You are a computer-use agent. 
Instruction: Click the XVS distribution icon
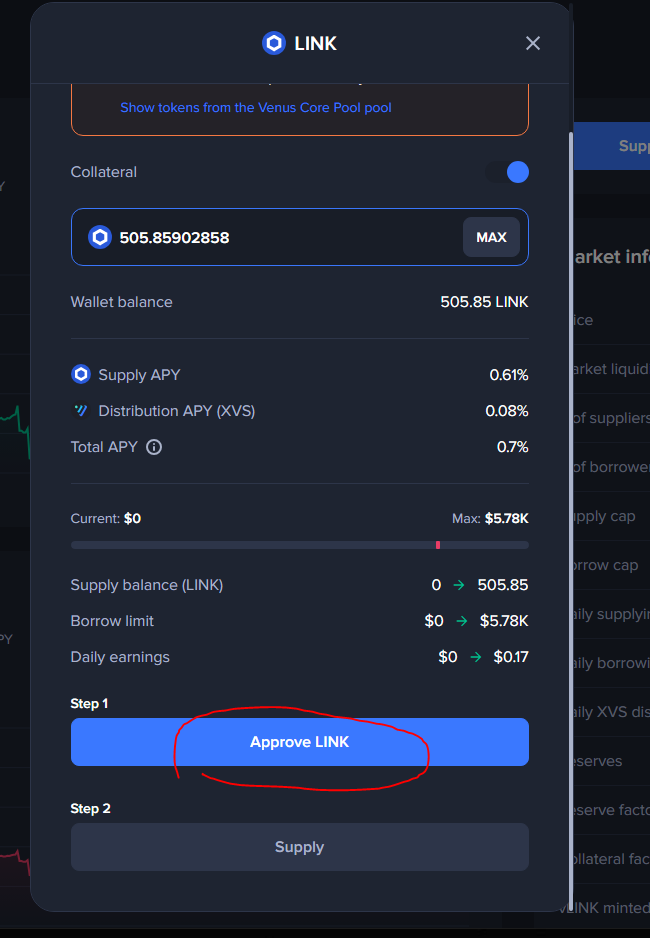pos(81,410)
